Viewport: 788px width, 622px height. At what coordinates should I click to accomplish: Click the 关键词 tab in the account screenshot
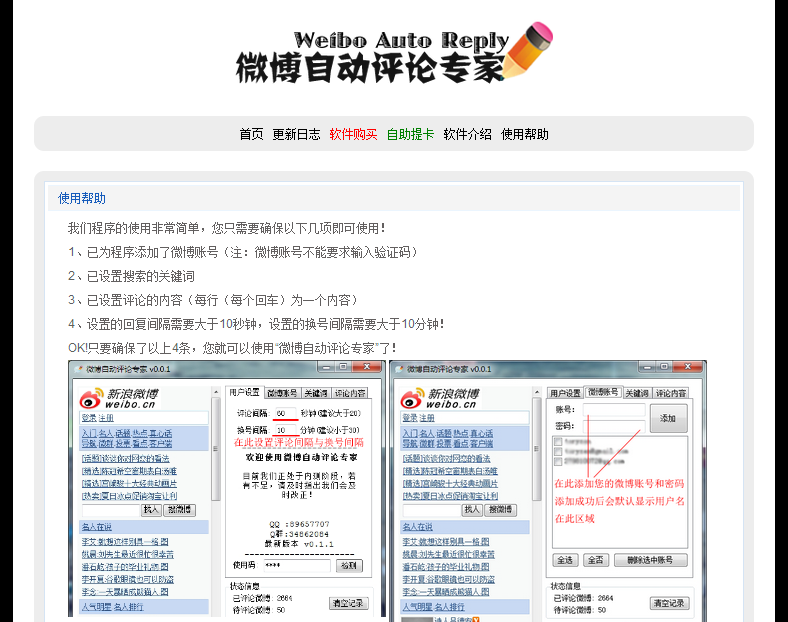point(637,393)
